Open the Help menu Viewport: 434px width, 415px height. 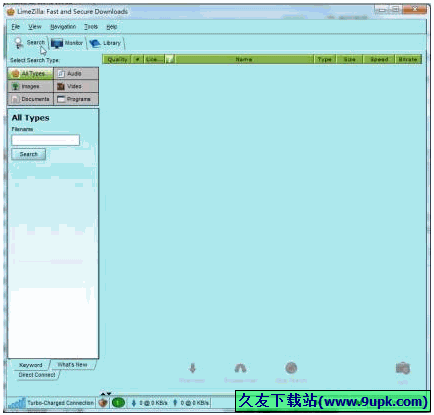coord(112,27)
